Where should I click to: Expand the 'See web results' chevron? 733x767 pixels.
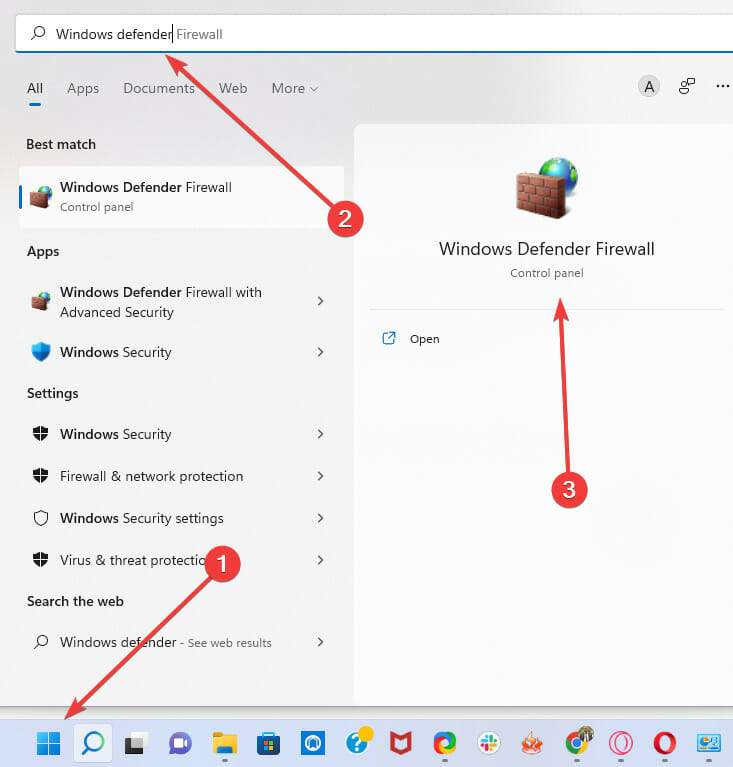click(x=320, y=642)
